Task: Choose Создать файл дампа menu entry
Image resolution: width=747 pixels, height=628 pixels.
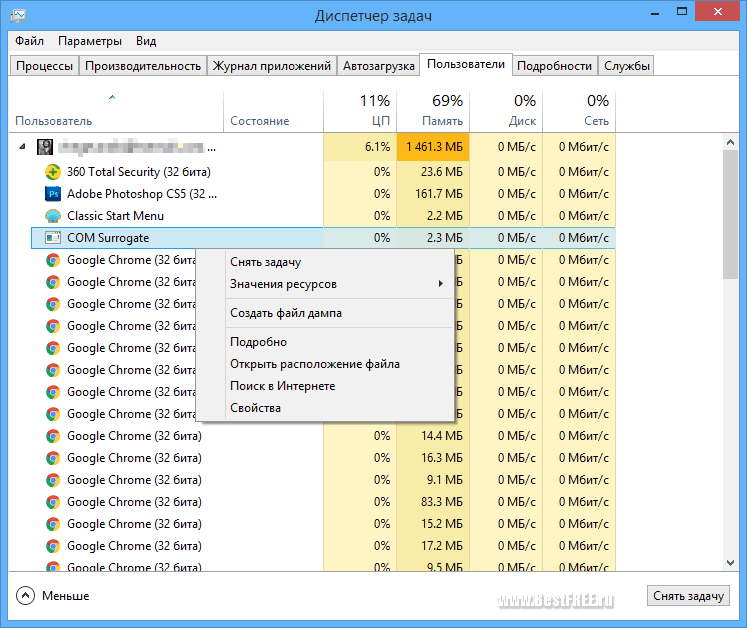Action: 325,313
